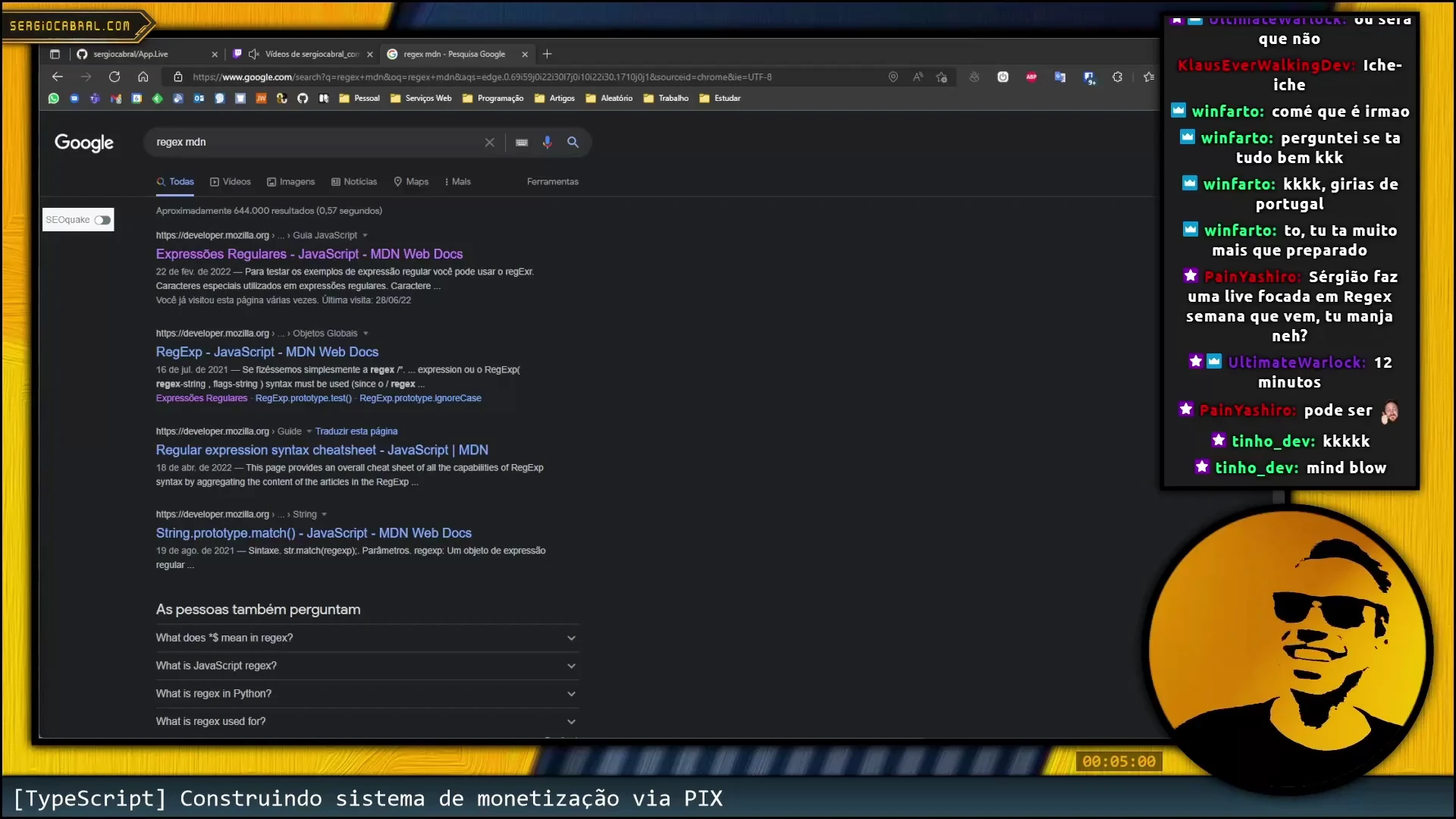Click the location permission icon in address bar
The image size is (1456, 819).
893,77
